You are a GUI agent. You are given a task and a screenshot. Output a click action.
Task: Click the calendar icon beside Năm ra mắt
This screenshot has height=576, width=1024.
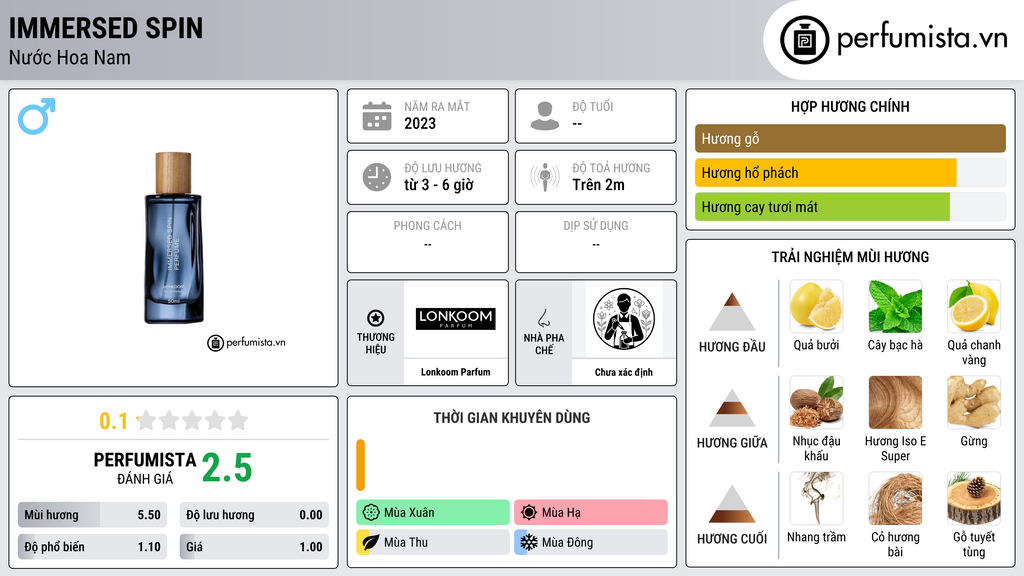point(377,116)
